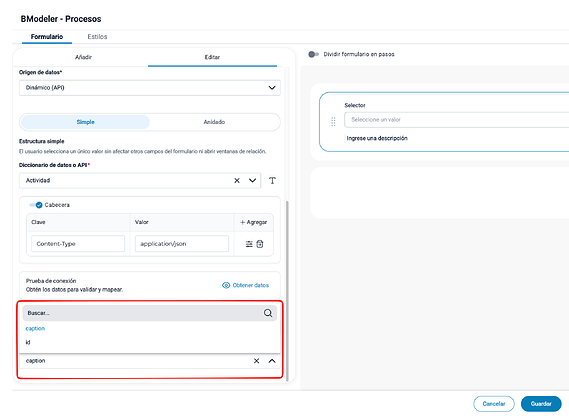Open the Estilos tab
The height and width of the screenshot is (420, 569).
pyautogui.click(x=97, y=37)
